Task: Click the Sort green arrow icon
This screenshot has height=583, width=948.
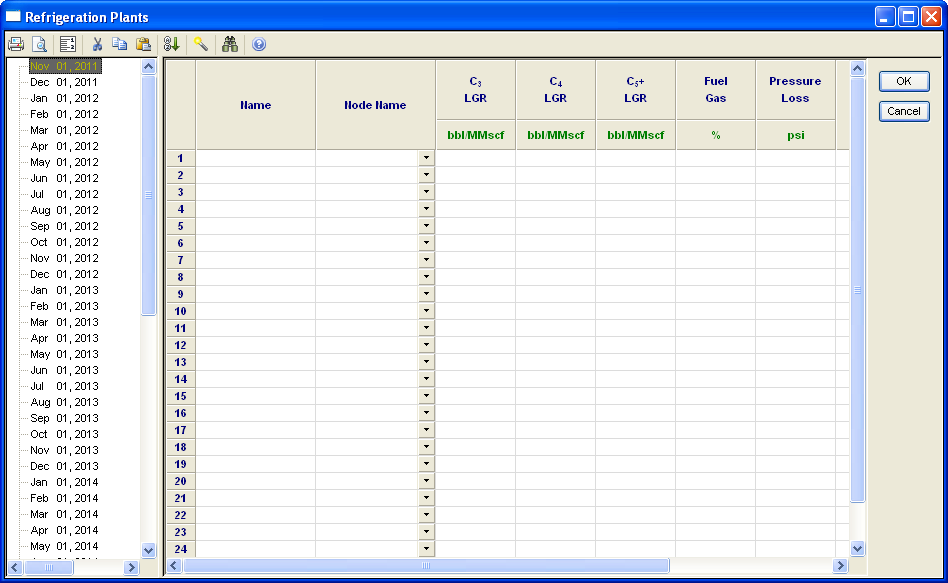Action: (x=171, y=44)
